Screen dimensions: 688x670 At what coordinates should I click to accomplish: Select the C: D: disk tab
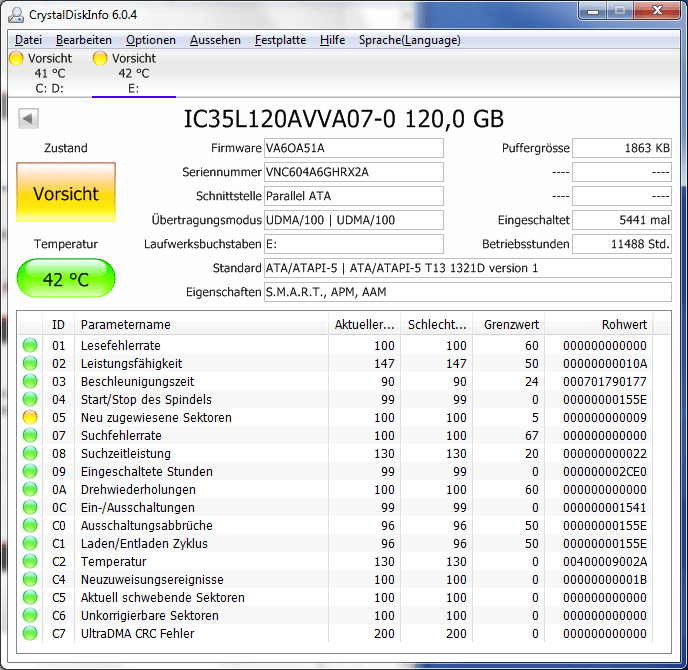(49, 73)
